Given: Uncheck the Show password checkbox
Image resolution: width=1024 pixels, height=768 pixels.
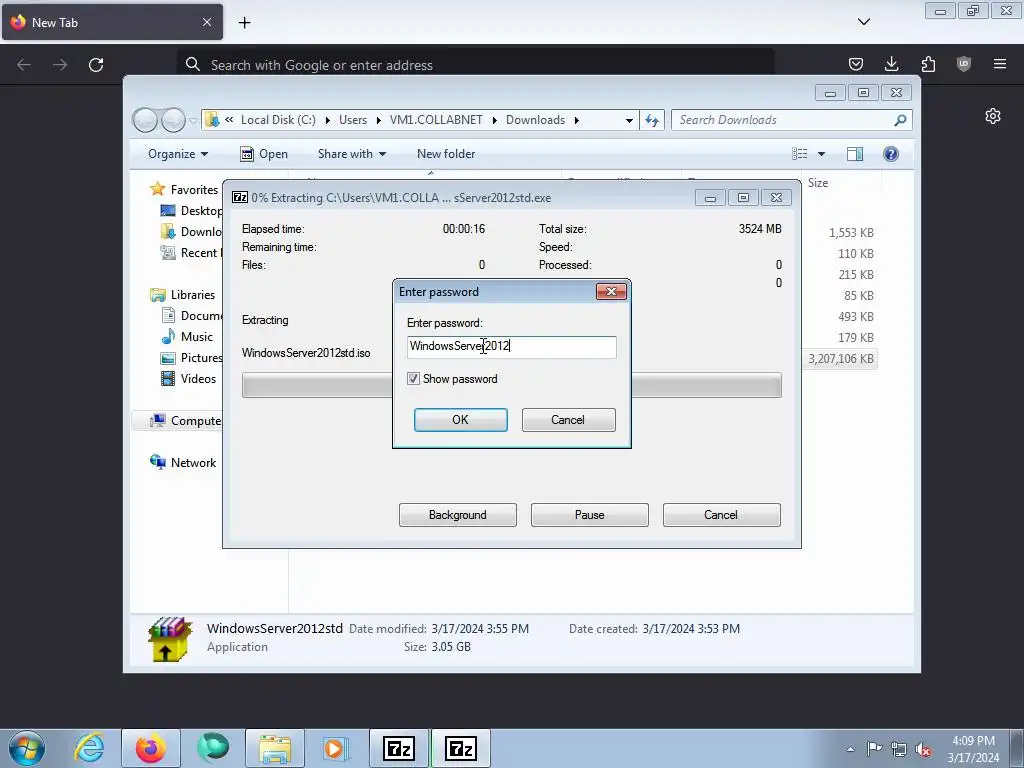Looking at the screenshot, I should pos(413,379).
